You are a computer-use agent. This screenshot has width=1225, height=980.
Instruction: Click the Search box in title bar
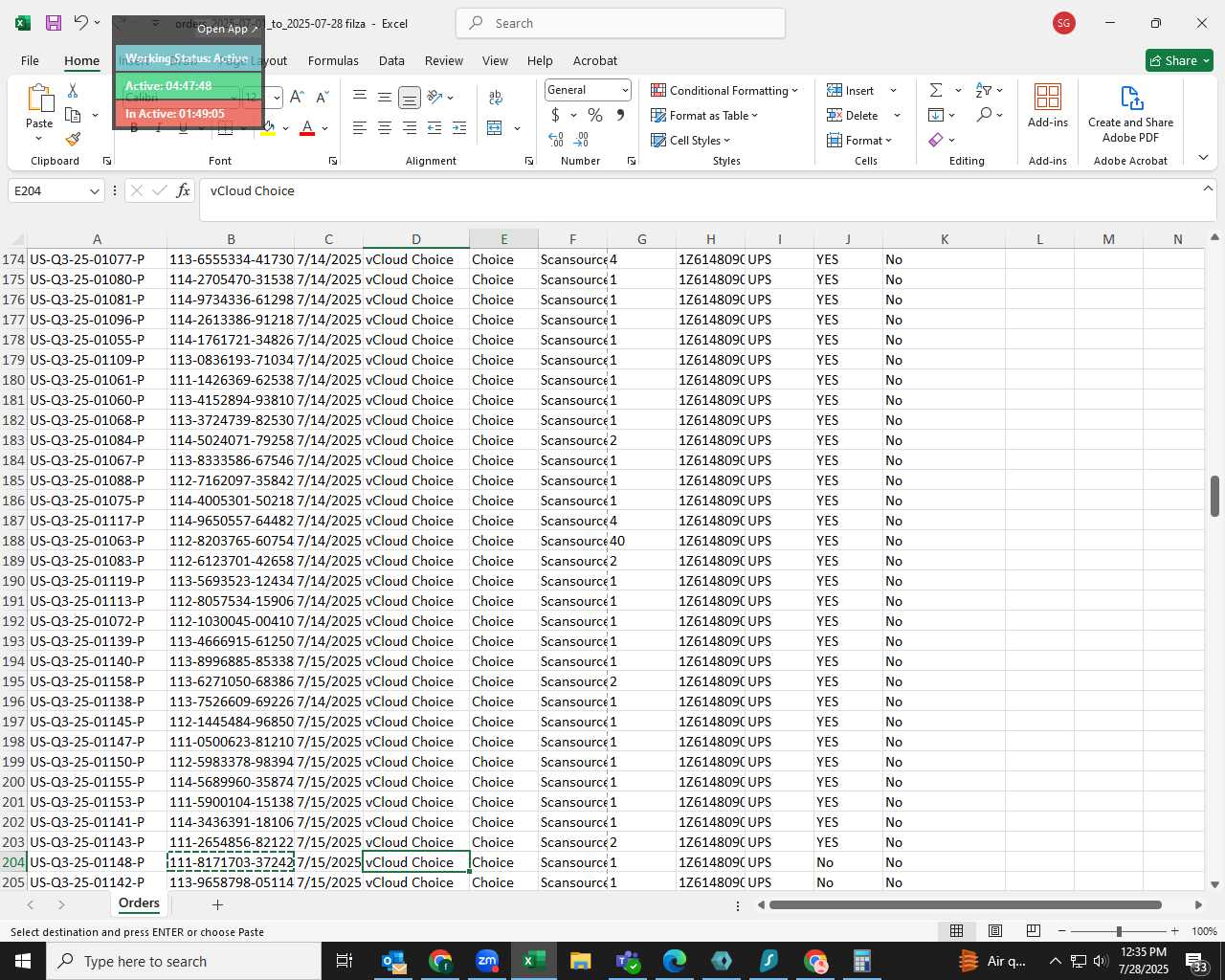tap(621, 23)
